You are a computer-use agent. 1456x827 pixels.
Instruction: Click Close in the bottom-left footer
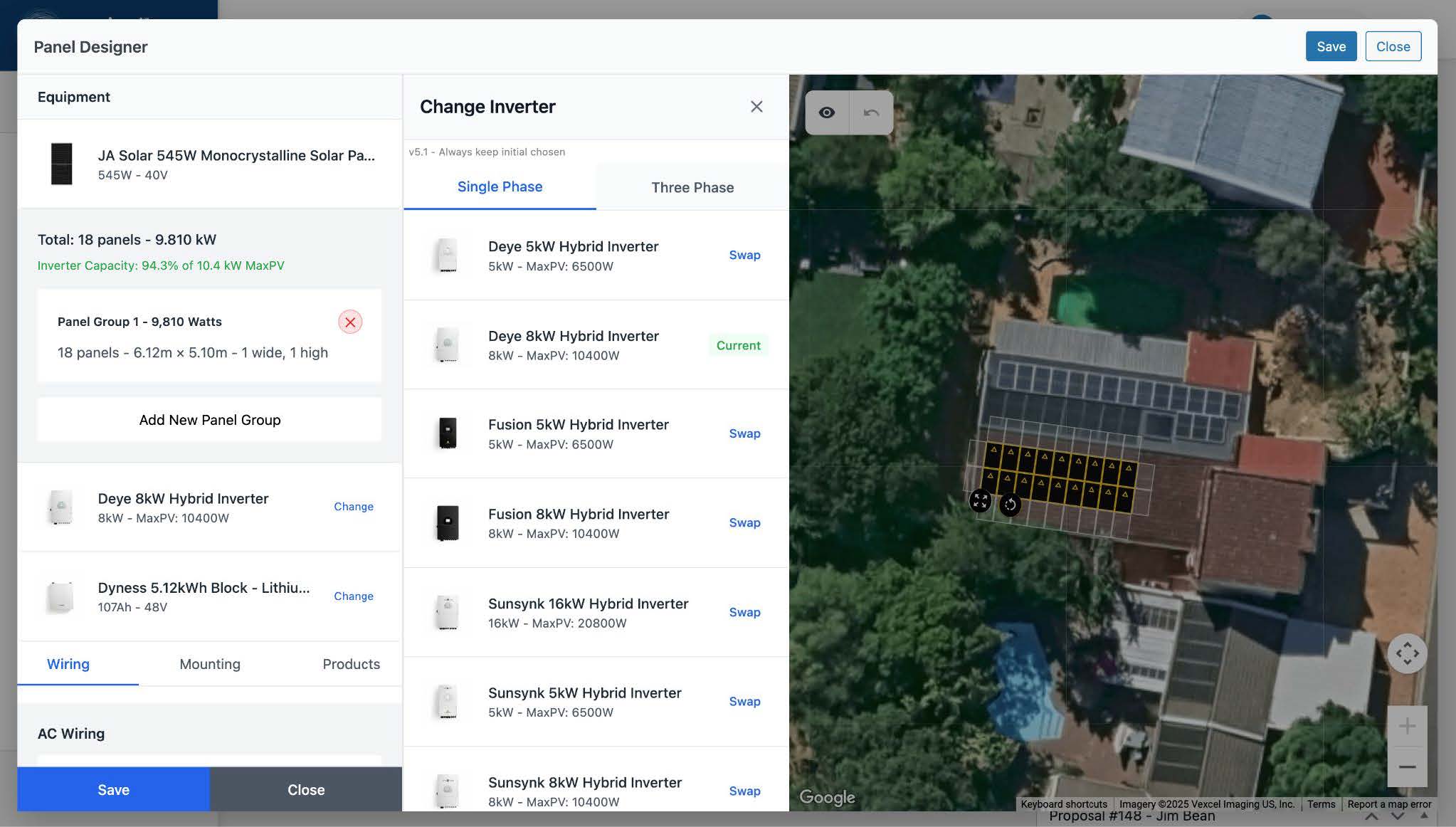(306, 789)
